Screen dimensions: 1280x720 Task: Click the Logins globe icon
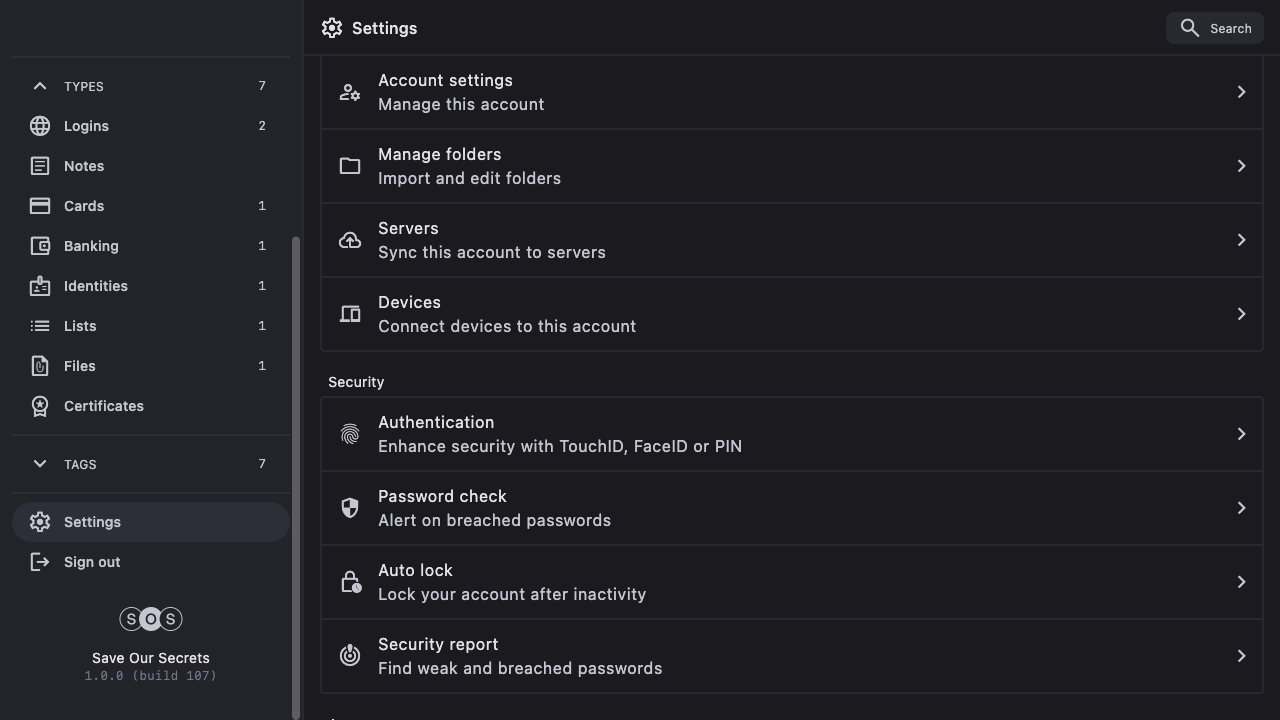(x=40, y=126)
